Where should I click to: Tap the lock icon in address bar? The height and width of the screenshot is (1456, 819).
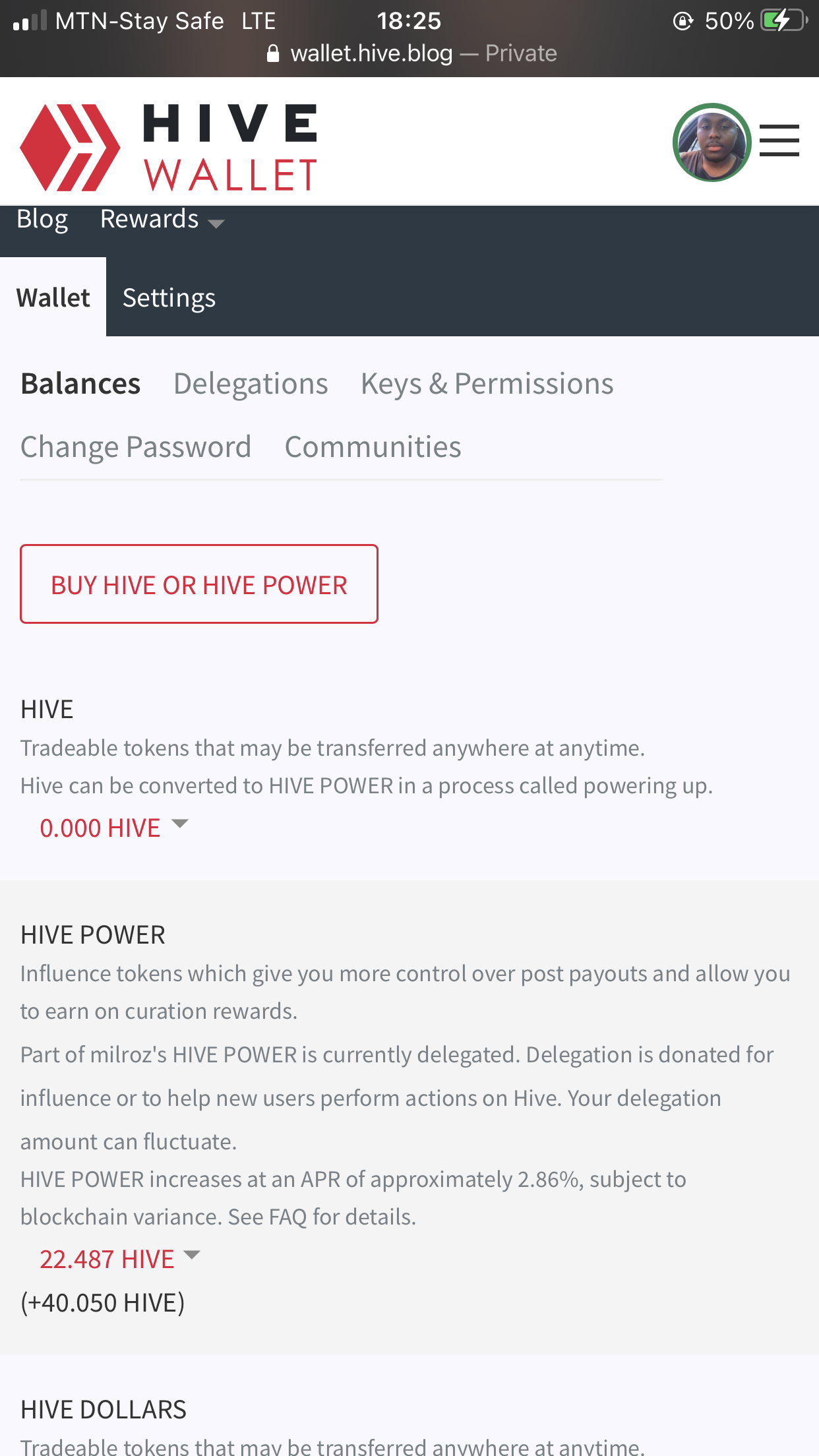[273, 53]
